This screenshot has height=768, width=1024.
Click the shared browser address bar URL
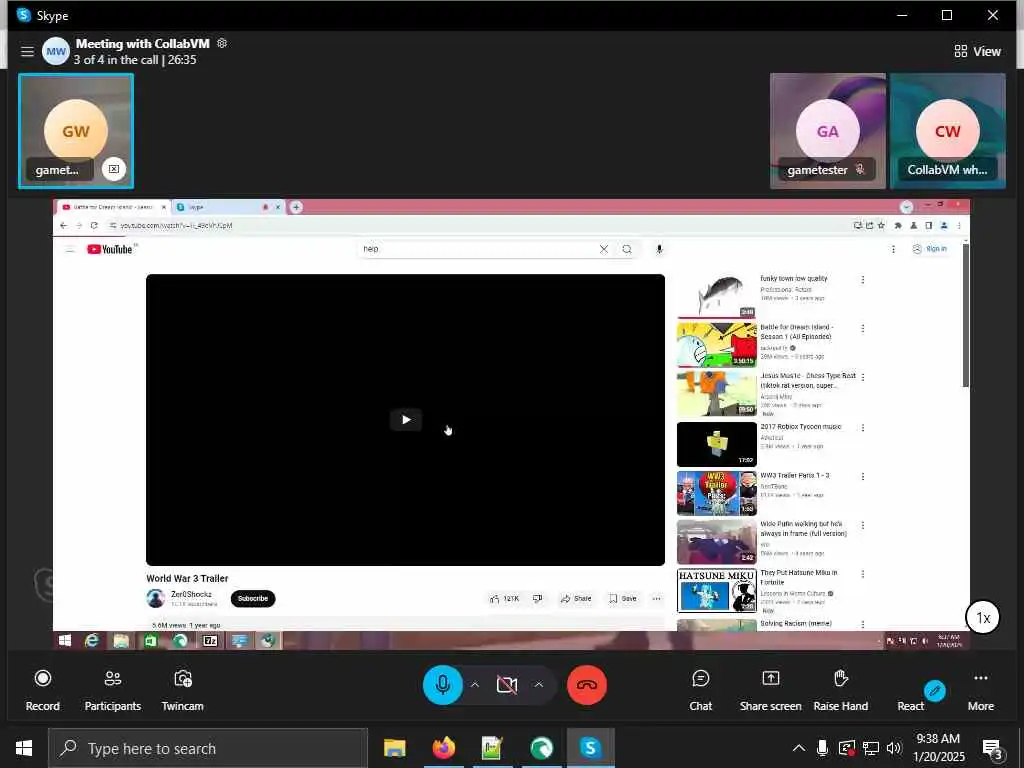176,225
